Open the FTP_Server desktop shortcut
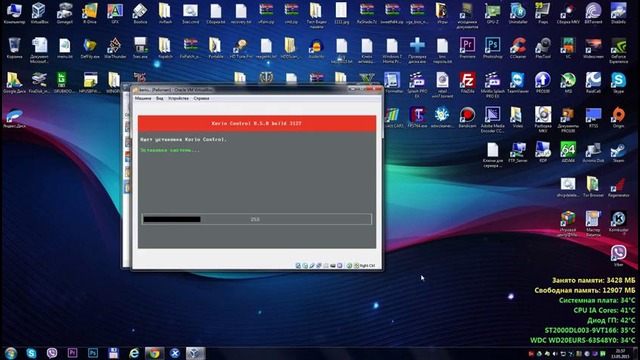 click(x=518, y=152)
